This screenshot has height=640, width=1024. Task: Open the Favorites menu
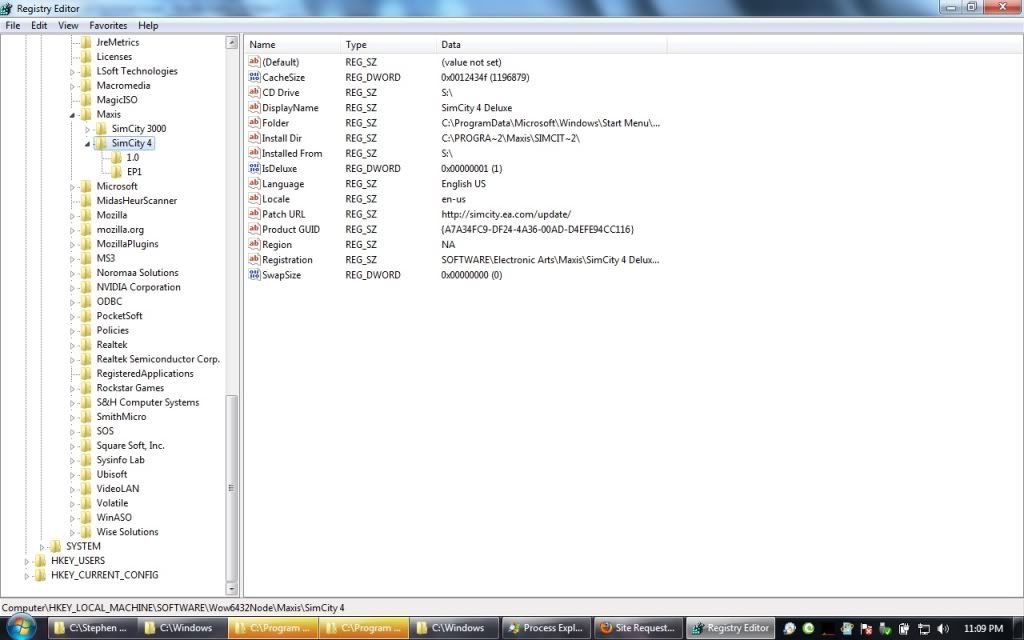point(108,25)
